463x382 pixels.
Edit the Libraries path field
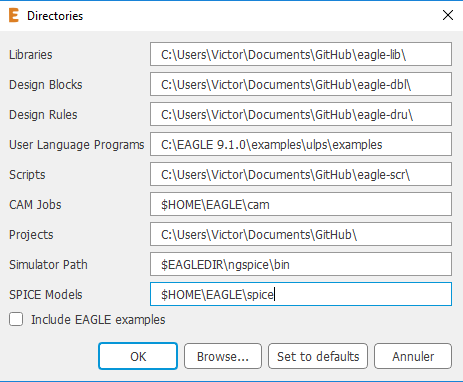(x=301, y=54)
